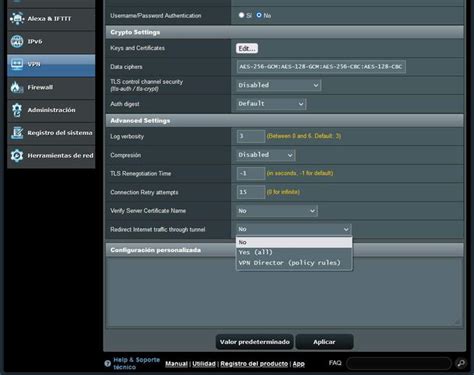Open the Manual link
Viewport: 474px width, 375px height.
(176, 364)
